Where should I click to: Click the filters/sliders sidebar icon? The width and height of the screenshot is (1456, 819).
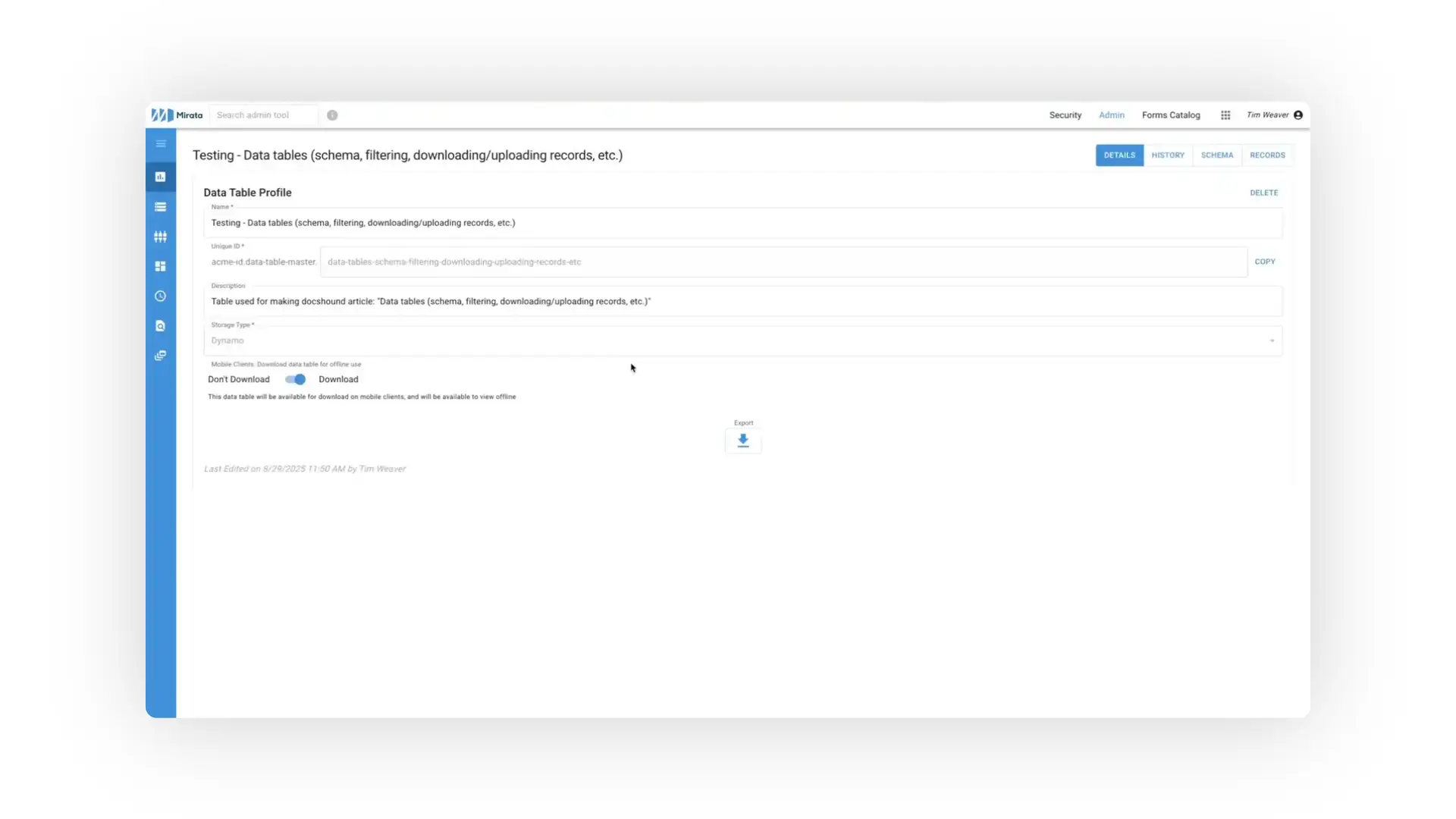click(x=160, y=236)
